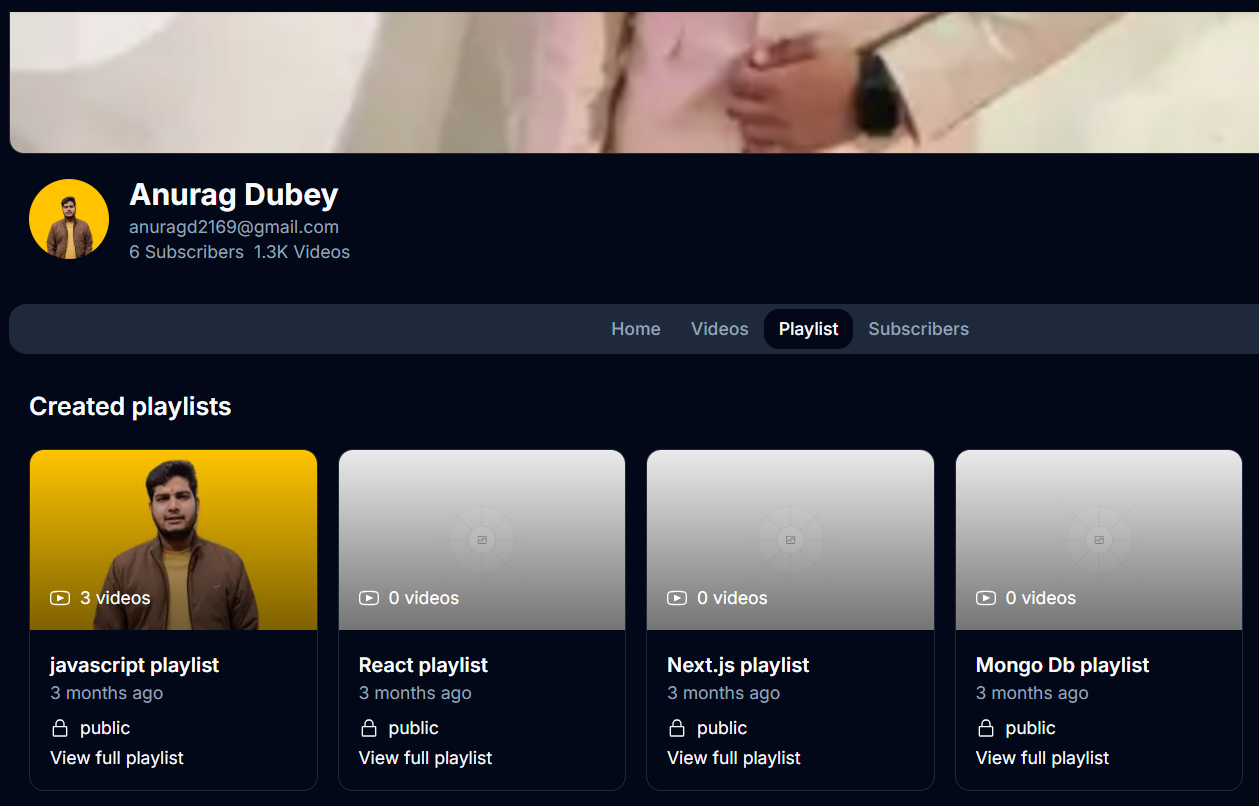Switch to the Videos tab
1259x806 pixels.
click(x=719, y=329)
